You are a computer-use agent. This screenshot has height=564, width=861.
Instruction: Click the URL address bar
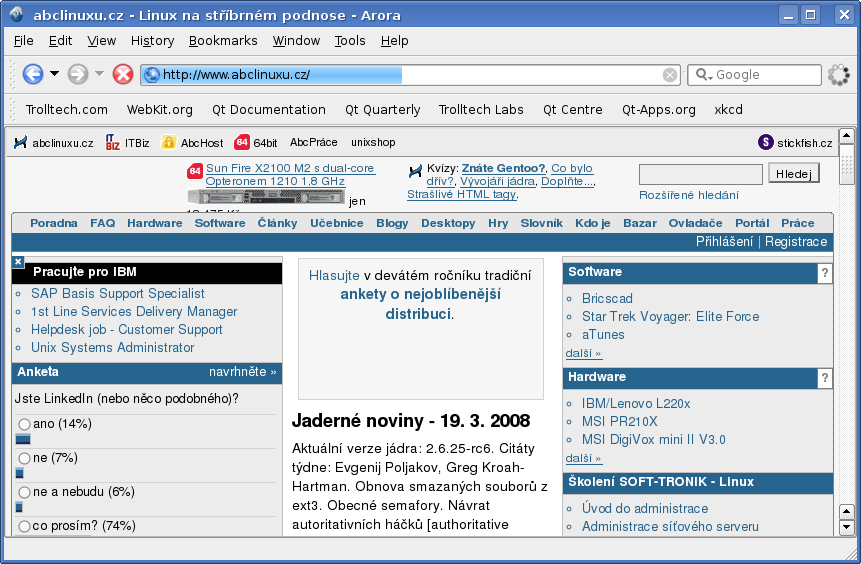(x=412, y=75)
